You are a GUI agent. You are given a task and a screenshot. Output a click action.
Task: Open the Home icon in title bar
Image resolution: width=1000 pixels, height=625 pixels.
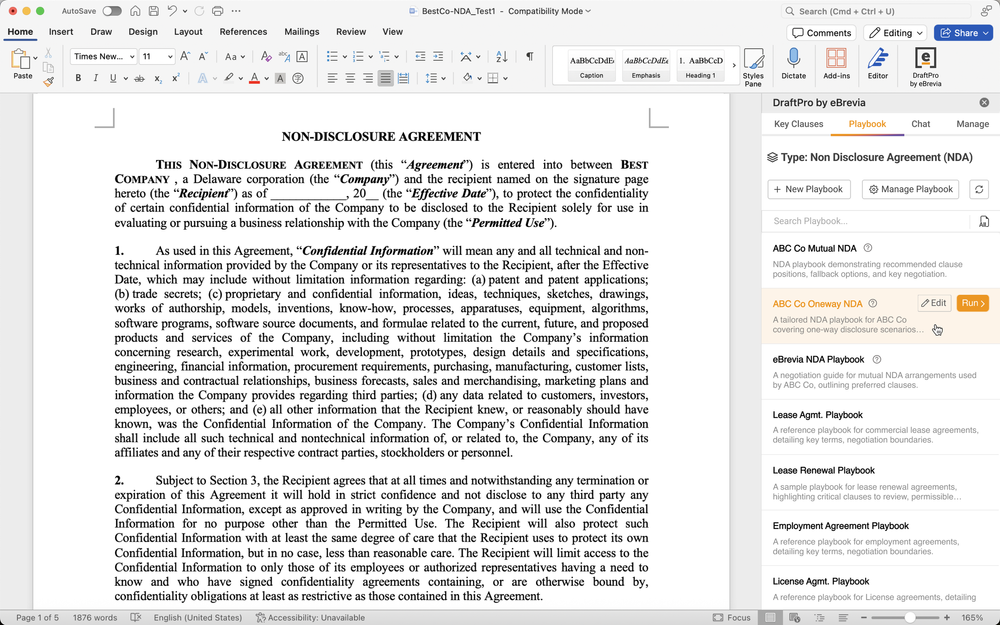tap(135, 11)
